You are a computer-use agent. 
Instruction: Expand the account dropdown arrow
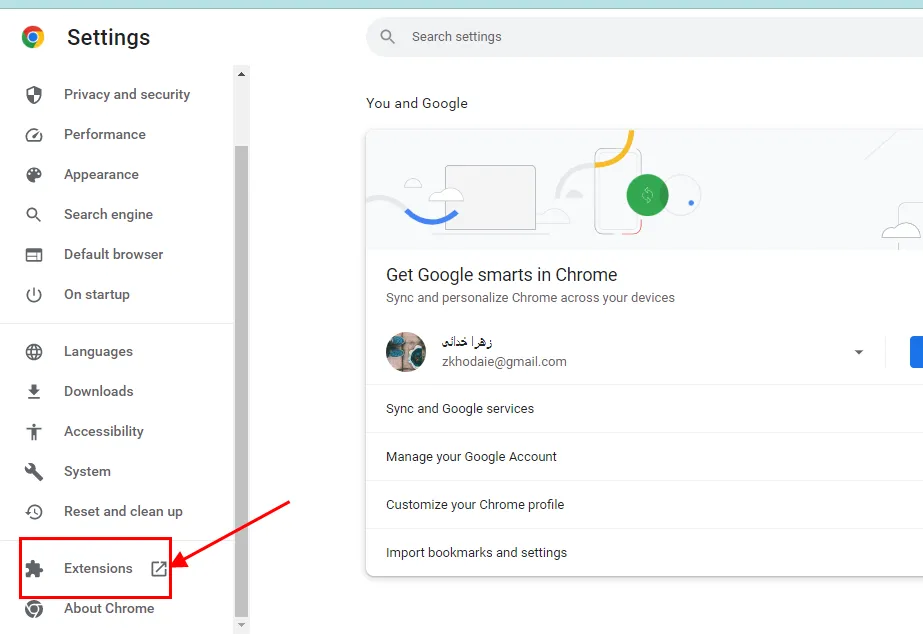(x=859, y=352)
